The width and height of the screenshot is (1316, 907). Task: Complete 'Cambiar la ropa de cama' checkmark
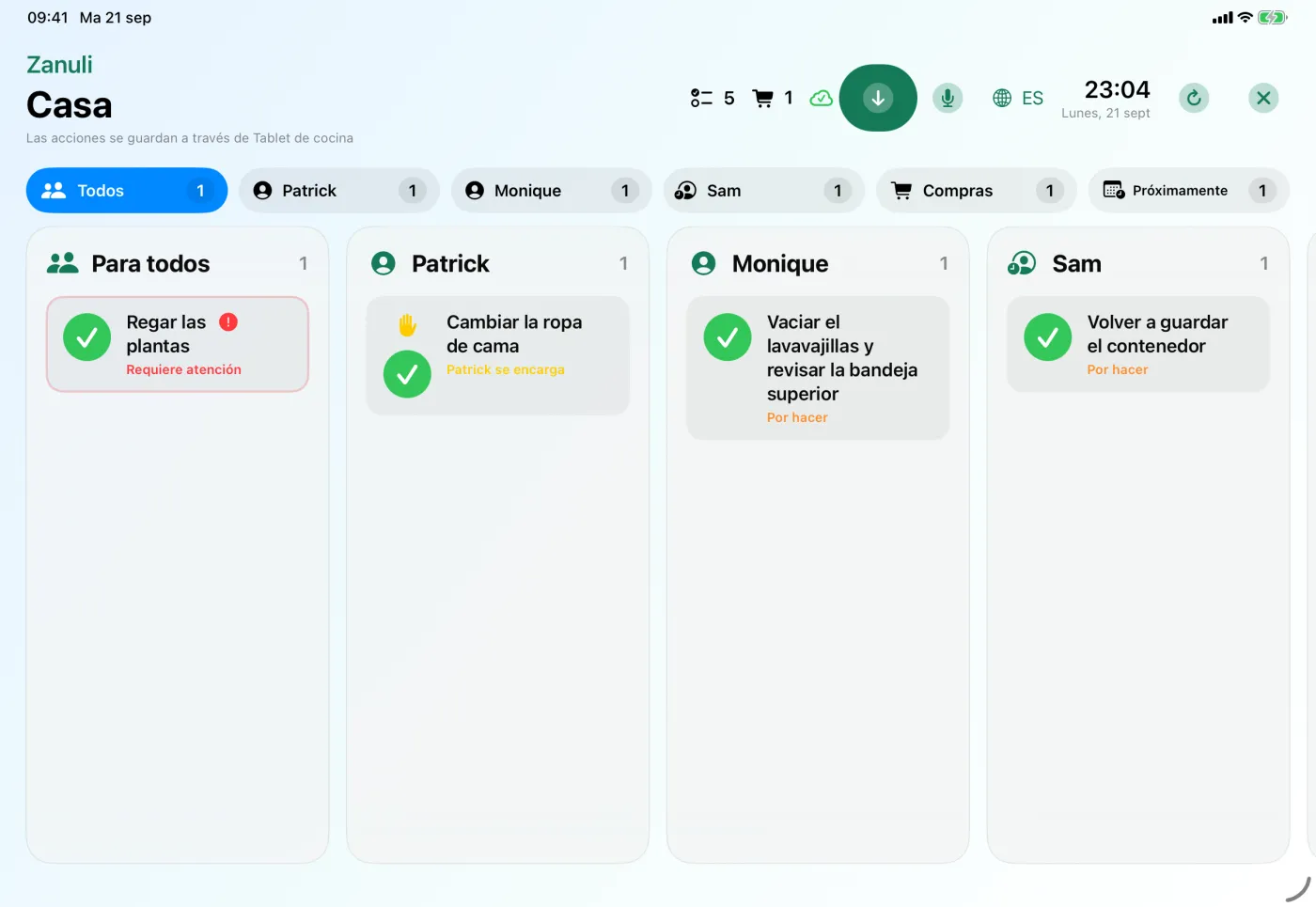pos(407,374)
